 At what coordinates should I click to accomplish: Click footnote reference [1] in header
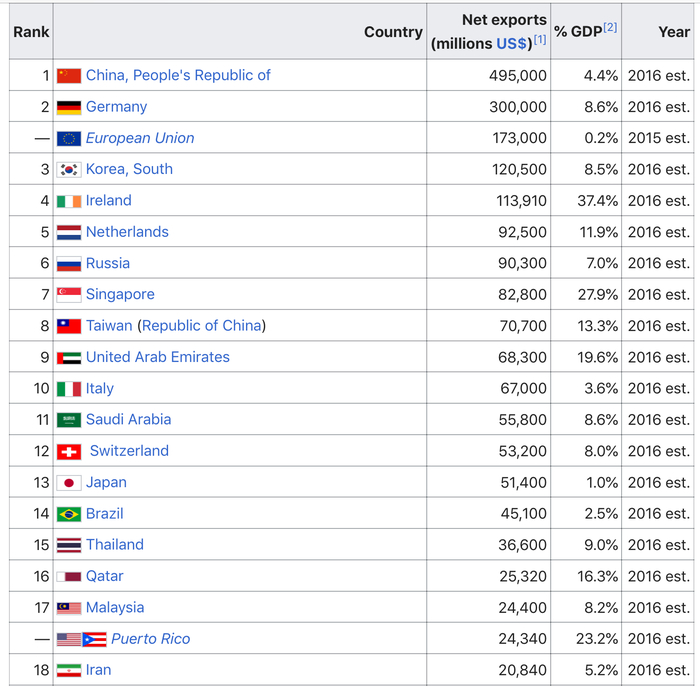click(x=540, y=40)
